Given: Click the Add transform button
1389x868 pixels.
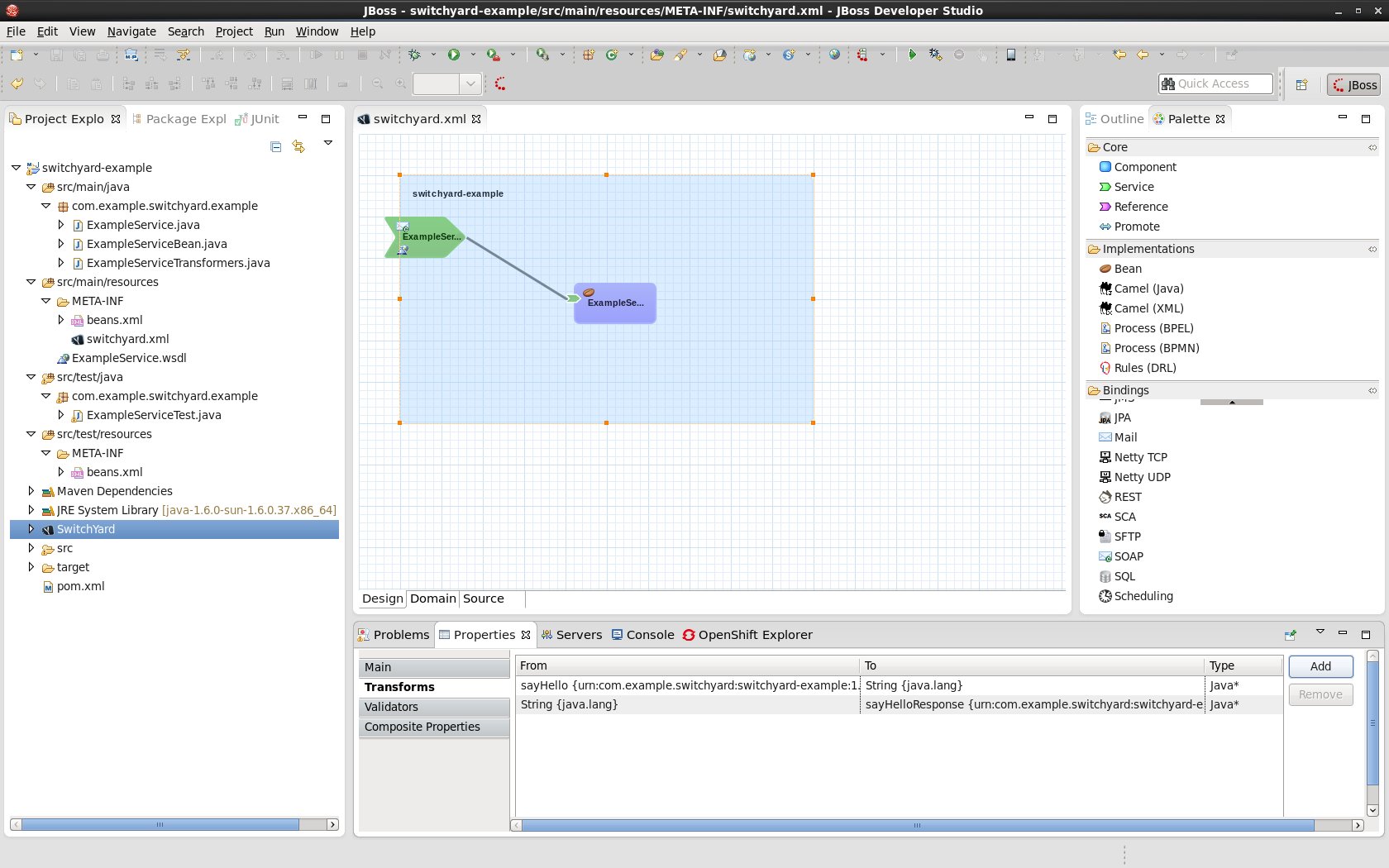Looking at the screenshot, I should point(1320,666).
